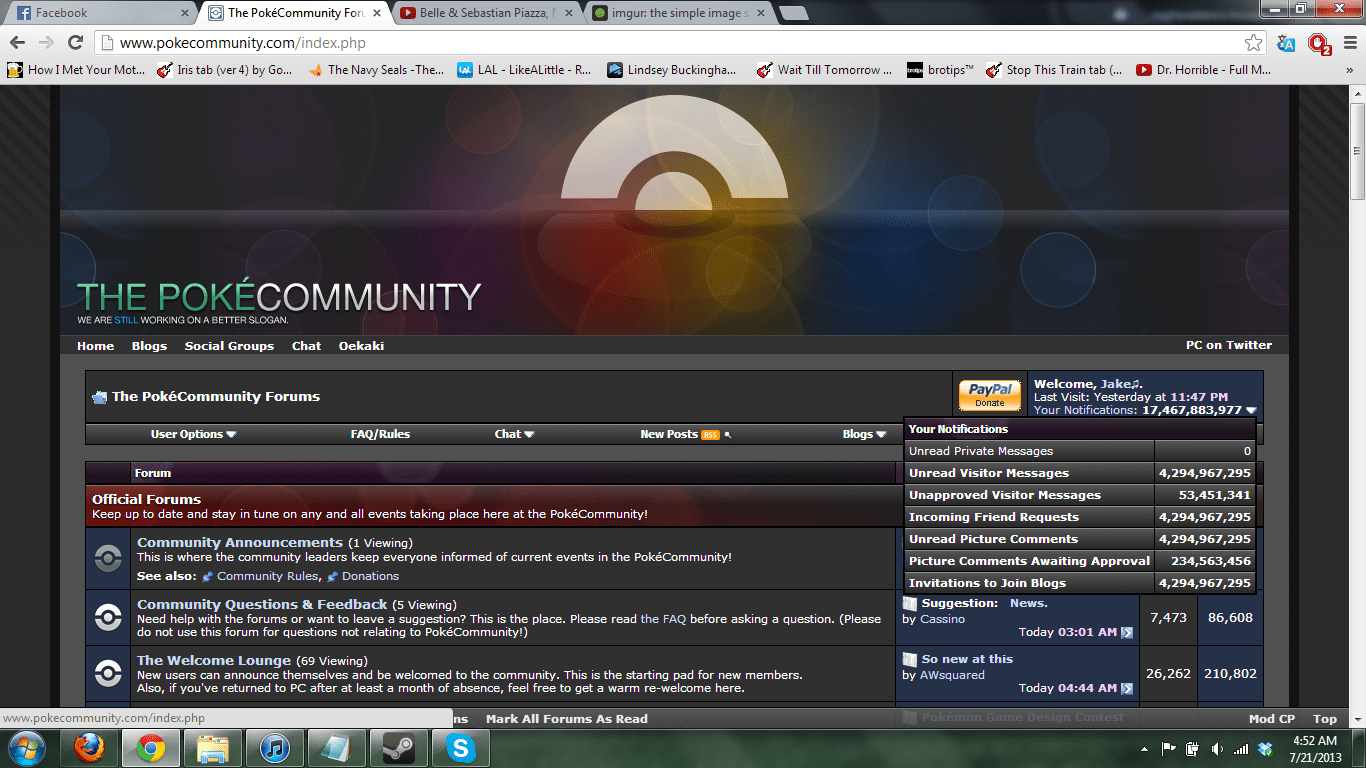The image size is (1366, 768).
Task: Go back to the previous page
Action: [x=17, y=43]
